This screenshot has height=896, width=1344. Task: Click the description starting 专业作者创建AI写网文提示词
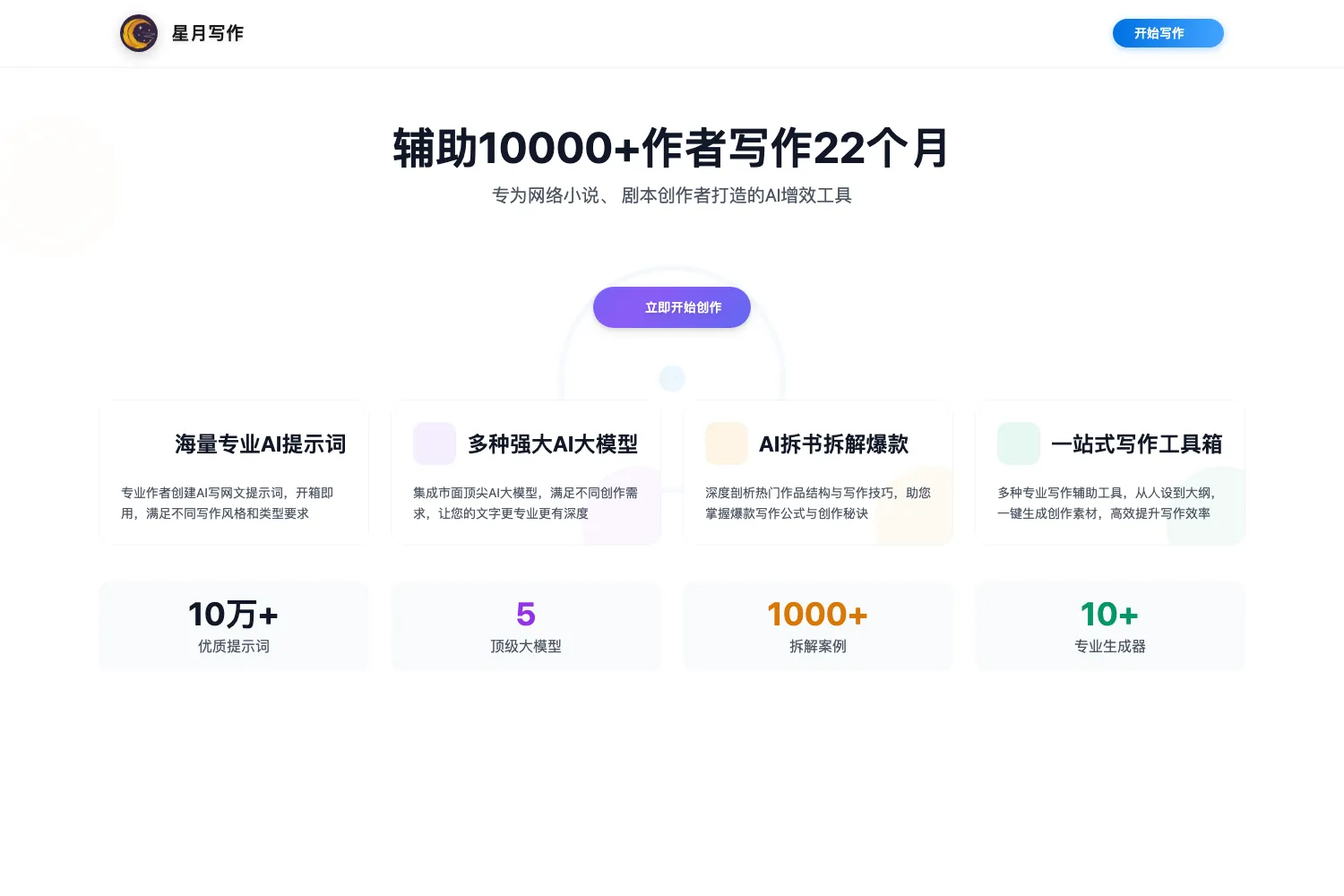[x=228, y=503]
